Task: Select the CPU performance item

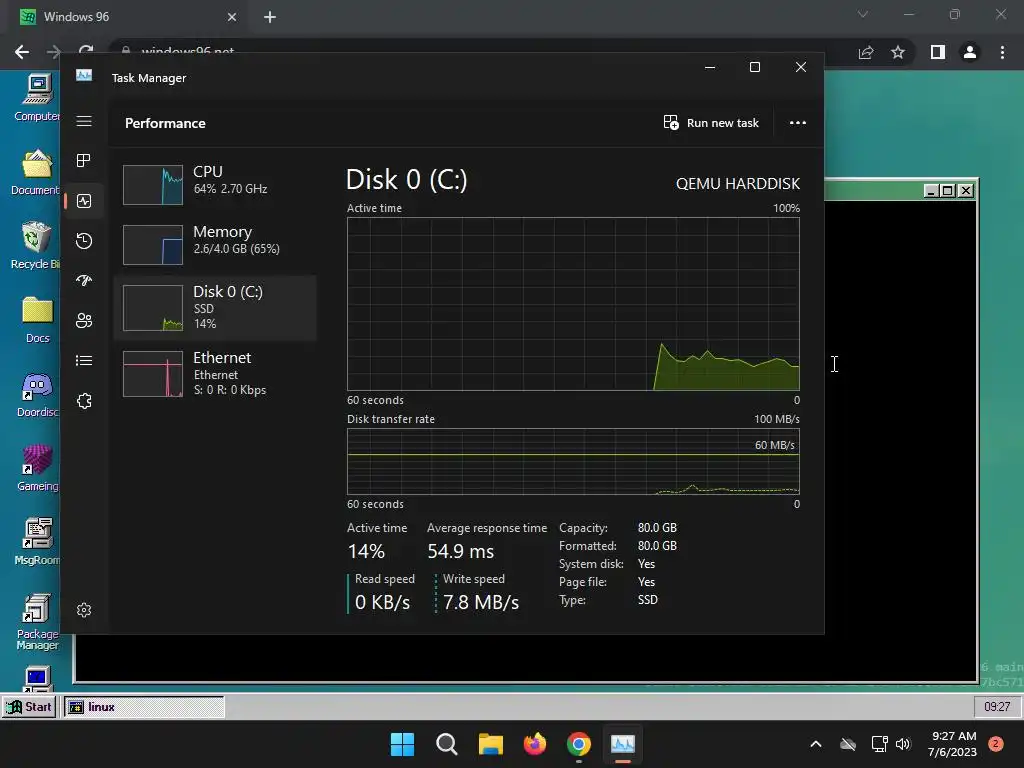Action: click(216, 184)
